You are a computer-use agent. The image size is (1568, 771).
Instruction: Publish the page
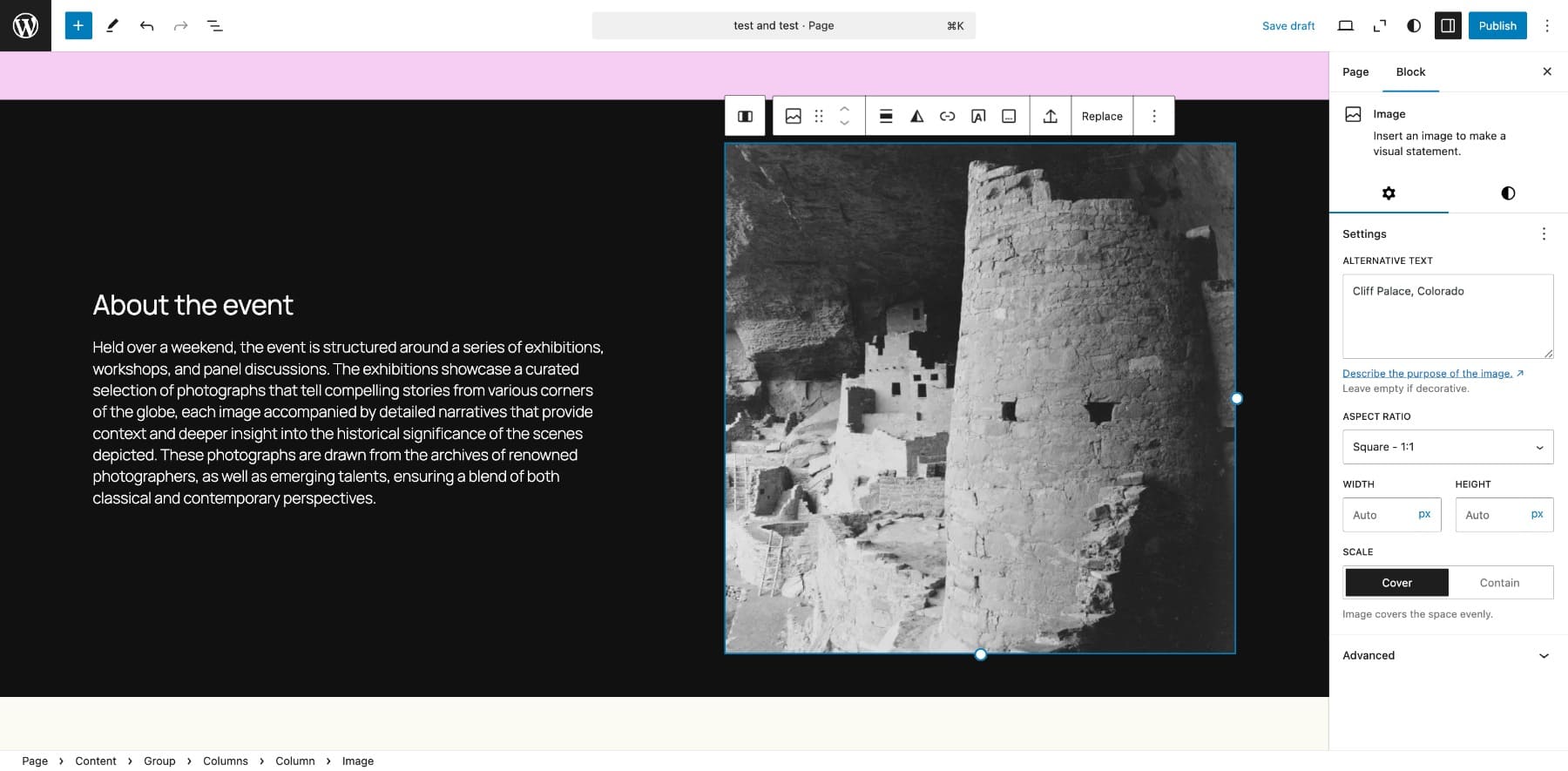(1497, 25)
